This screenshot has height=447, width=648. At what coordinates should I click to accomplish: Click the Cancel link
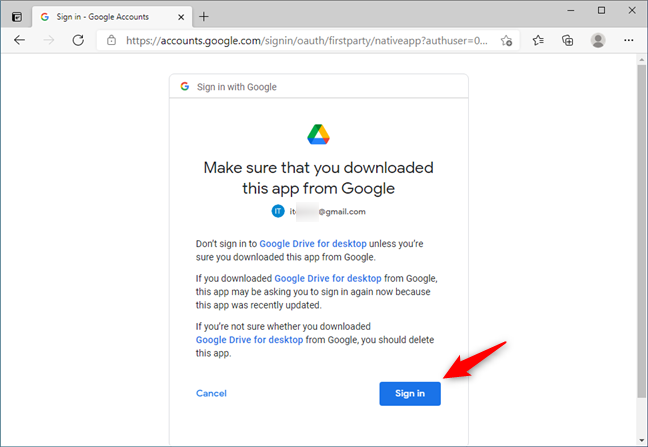click(211, 393)
